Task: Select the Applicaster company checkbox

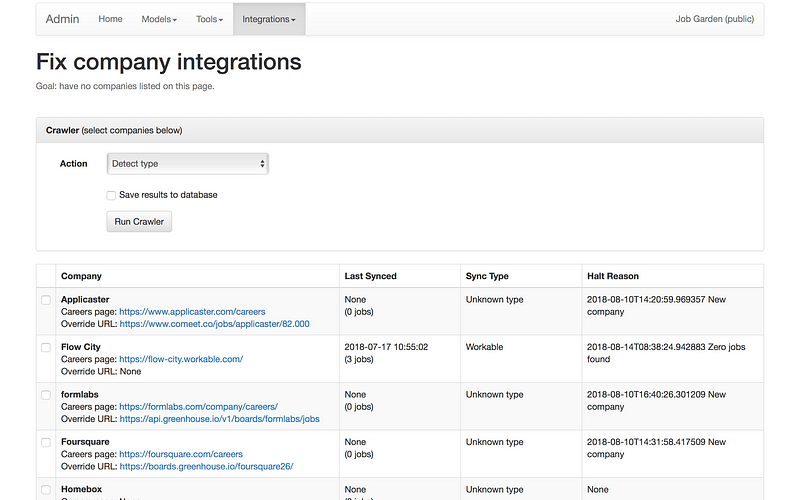Action: pyautogui.click(x=46, y=300)
